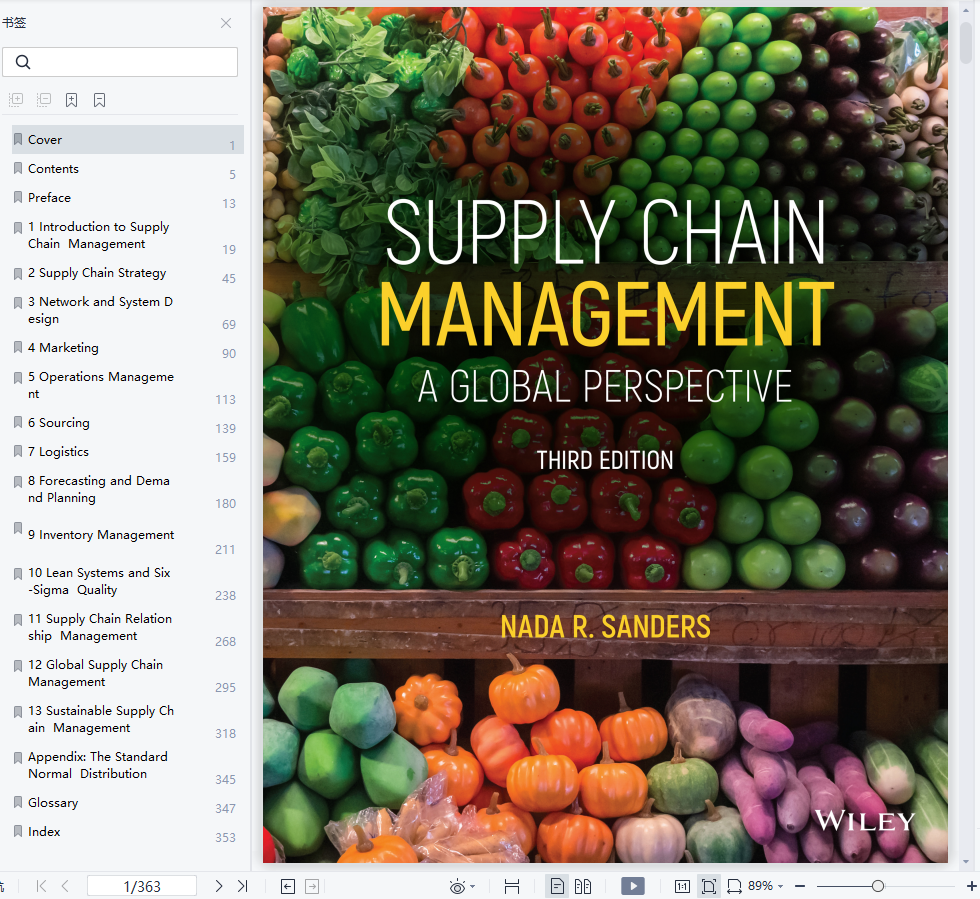Toggle fit page to window
The height and width of the screenshot is (899, 980).
click(x=709, y=886)
